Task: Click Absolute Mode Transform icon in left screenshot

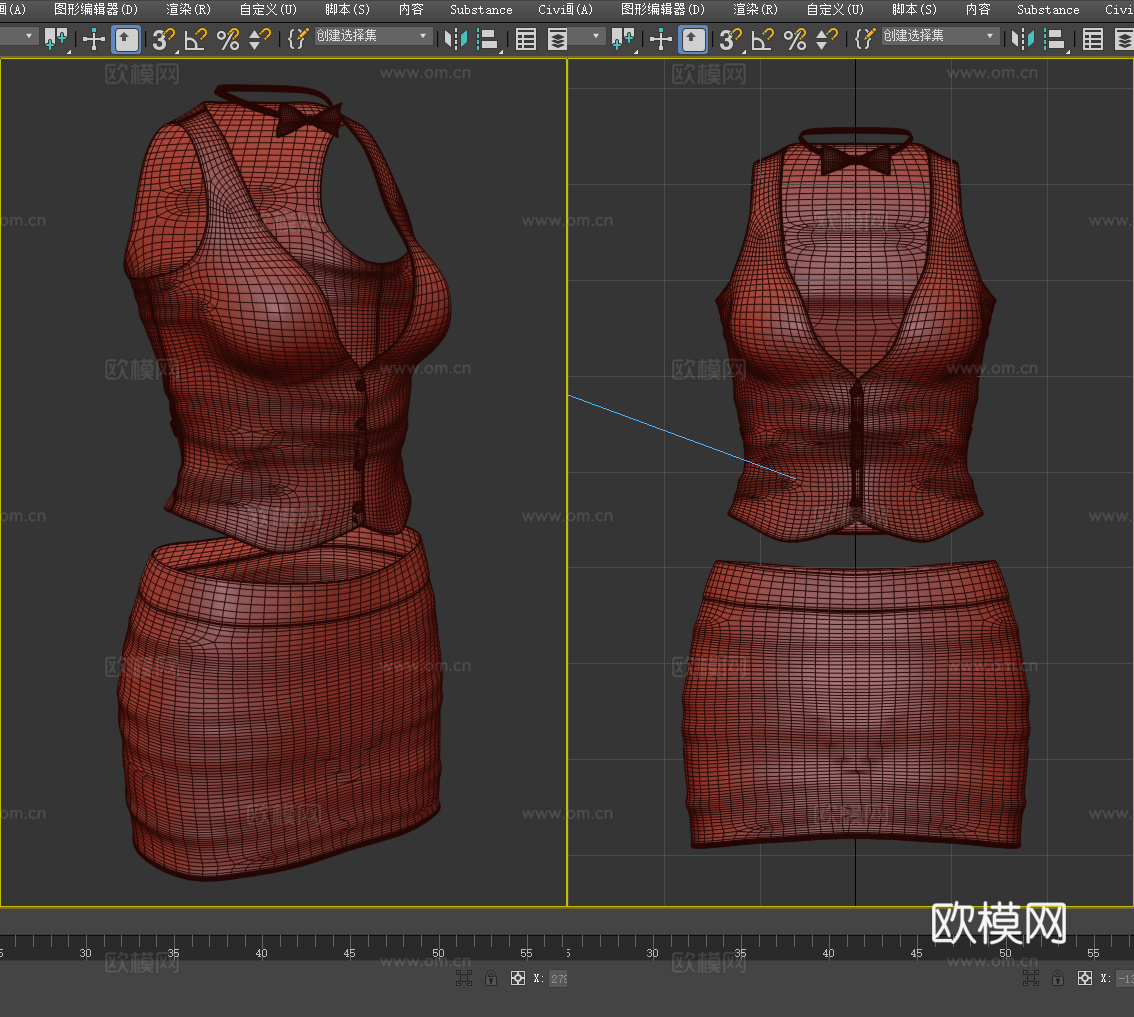Action: (518, 979)
